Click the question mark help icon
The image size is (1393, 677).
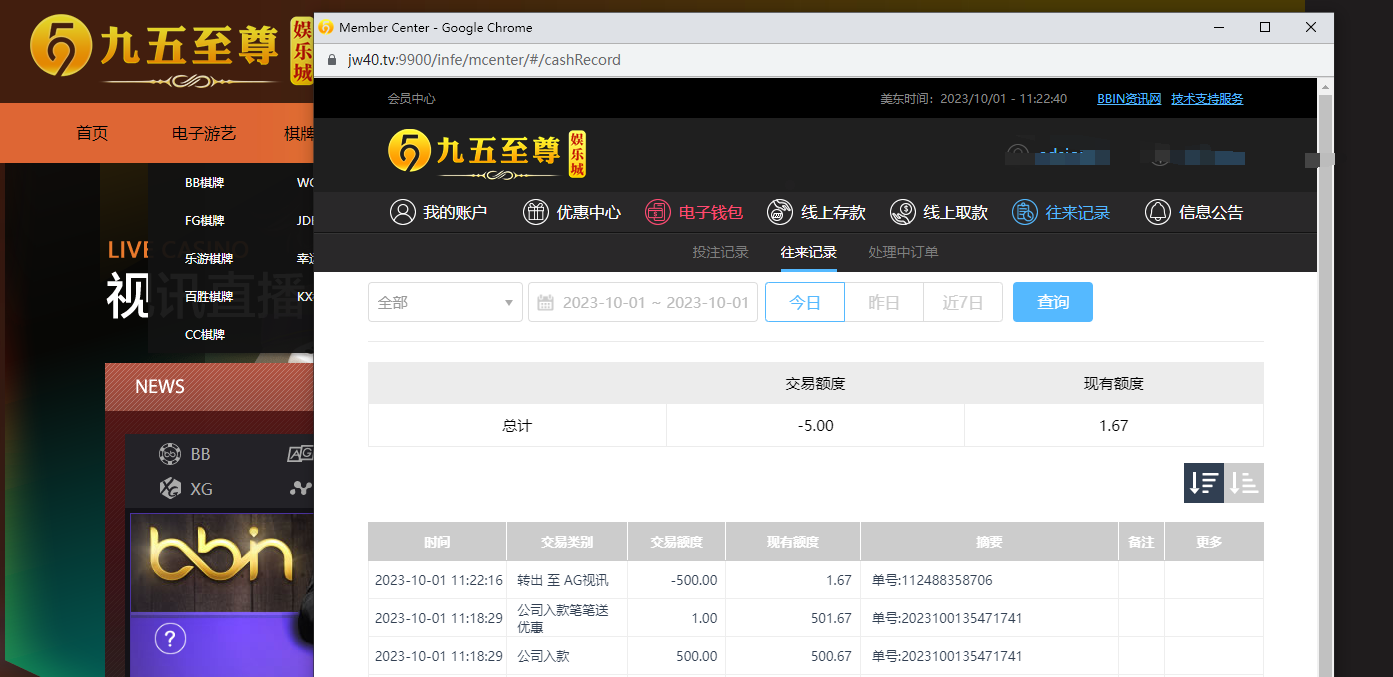click(170, 638)
